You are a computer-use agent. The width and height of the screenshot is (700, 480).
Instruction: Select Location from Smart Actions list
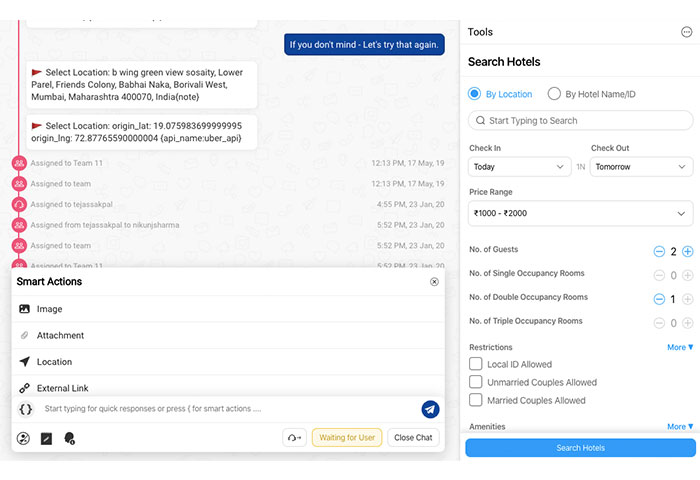coord(54,362)
